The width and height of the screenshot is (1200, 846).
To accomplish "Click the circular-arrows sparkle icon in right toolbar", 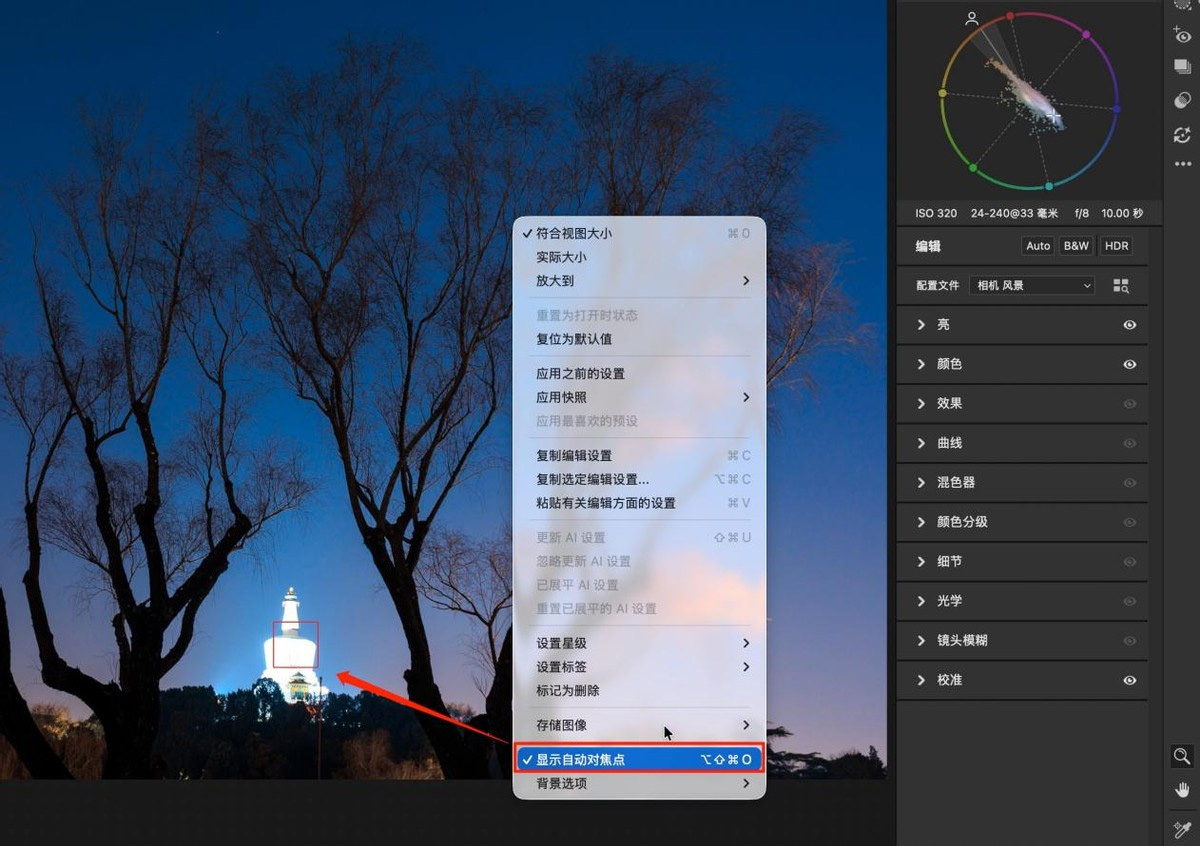I will (x=1182, y=134).
